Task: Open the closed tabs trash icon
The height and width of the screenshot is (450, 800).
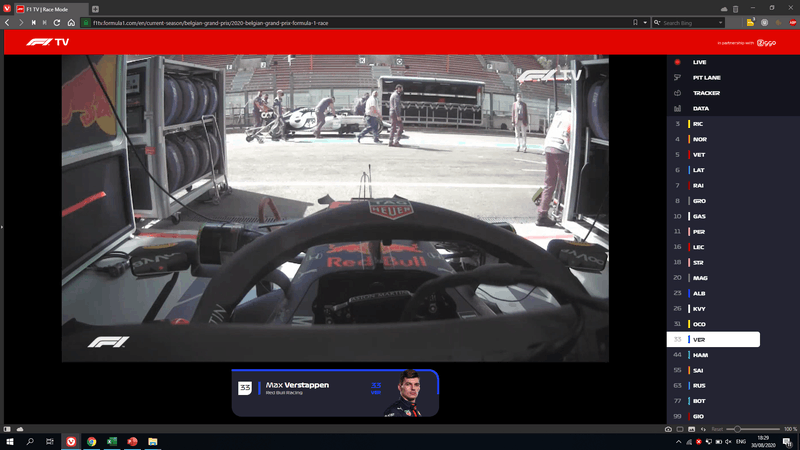Action: (736, 9)
